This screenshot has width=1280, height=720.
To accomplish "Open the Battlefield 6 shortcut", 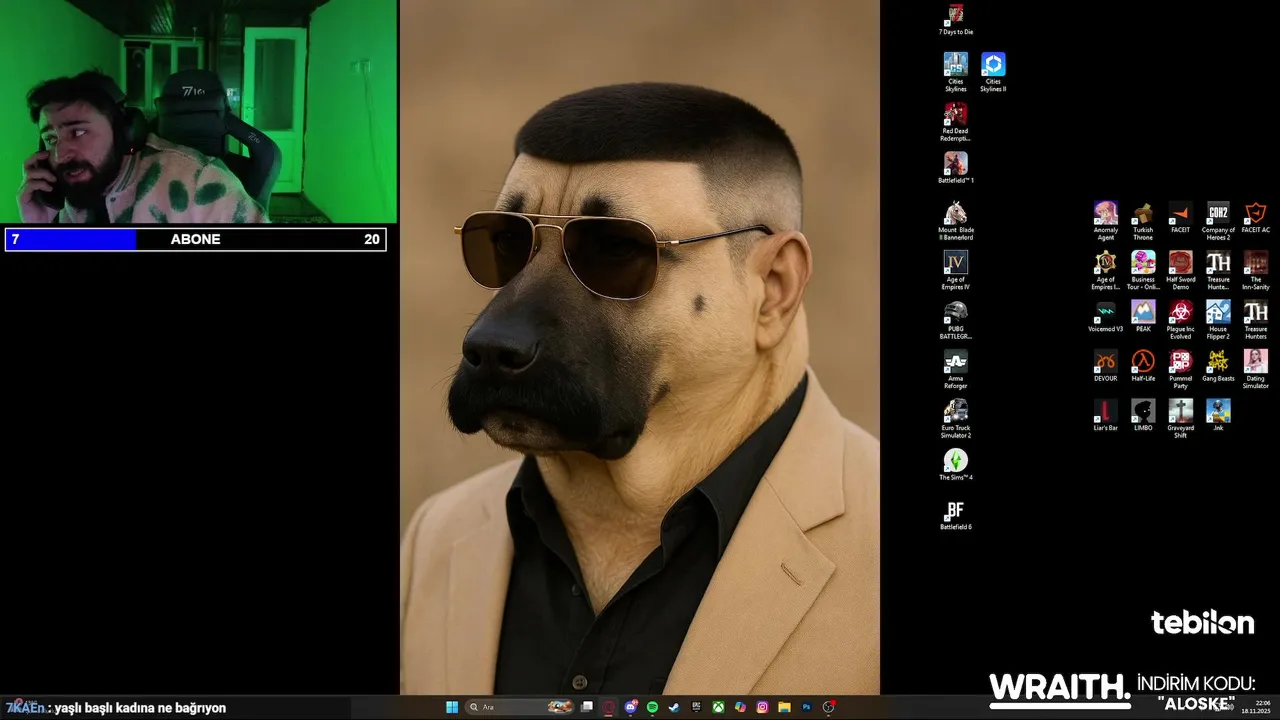I will [956, 514].
